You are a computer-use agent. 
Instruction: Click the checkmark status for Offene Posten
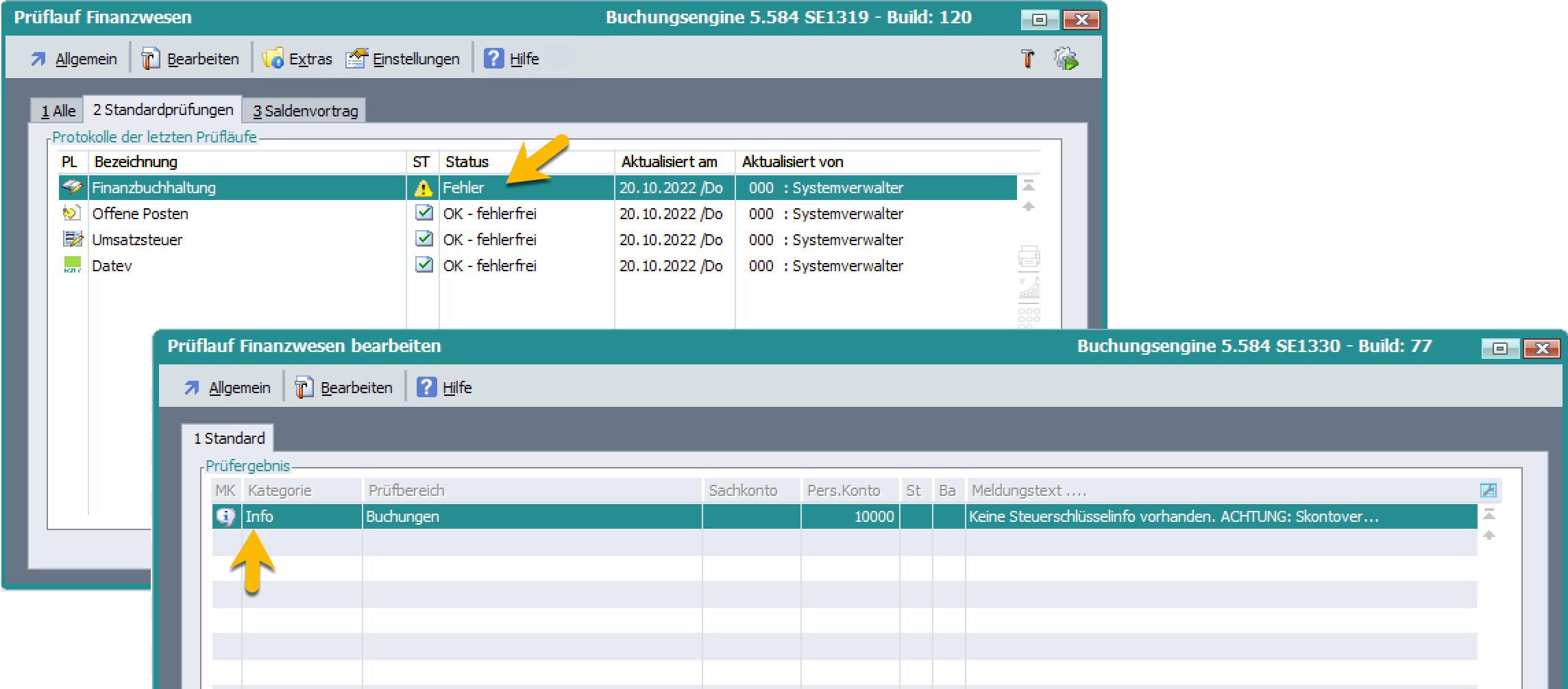click(x=424, y=213)
